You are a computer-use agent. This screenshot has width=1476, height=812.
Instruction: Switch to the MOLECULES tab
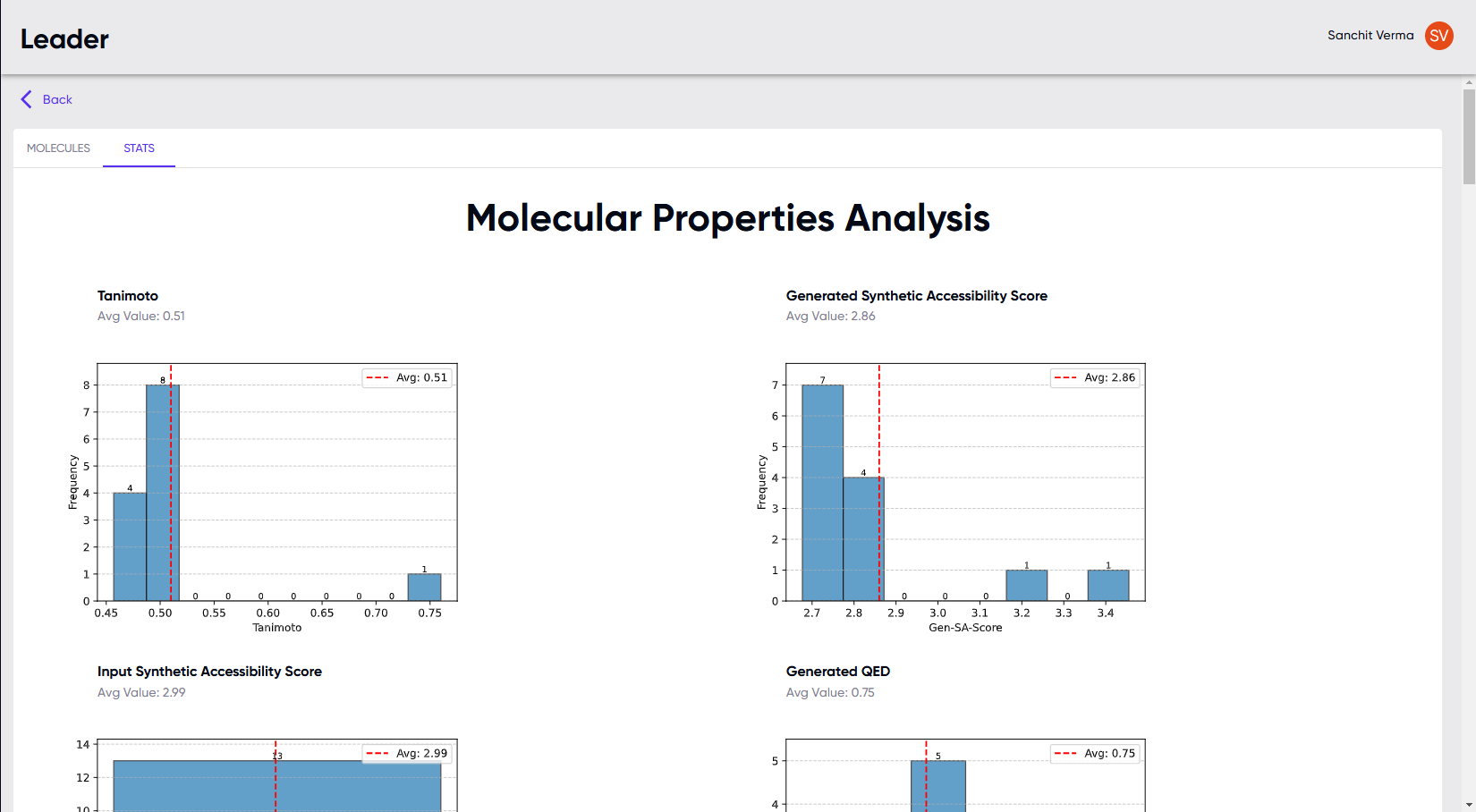[58, 148]
